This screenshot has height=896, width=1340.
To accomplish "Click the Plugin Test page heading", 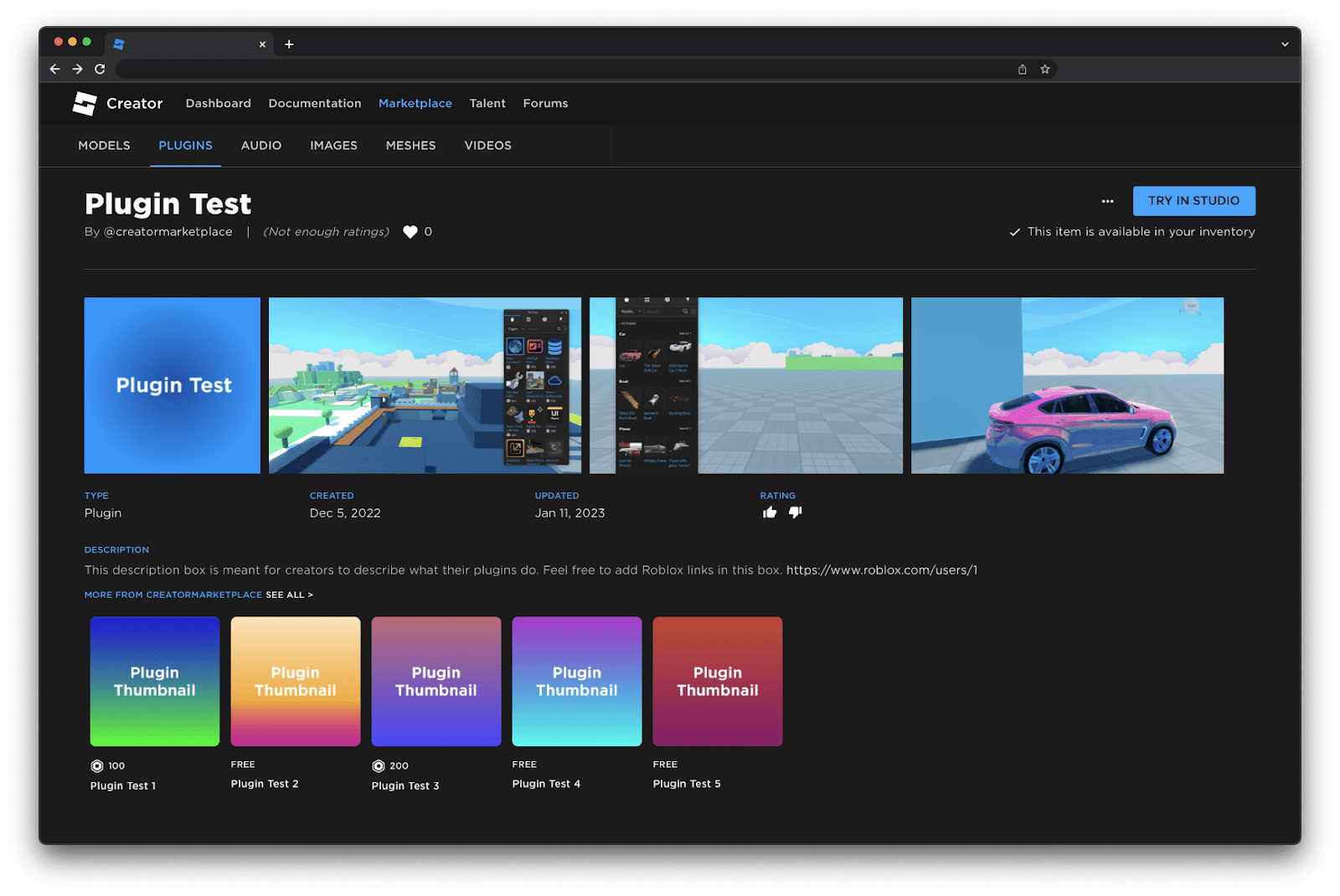I will tap(167, 203).
